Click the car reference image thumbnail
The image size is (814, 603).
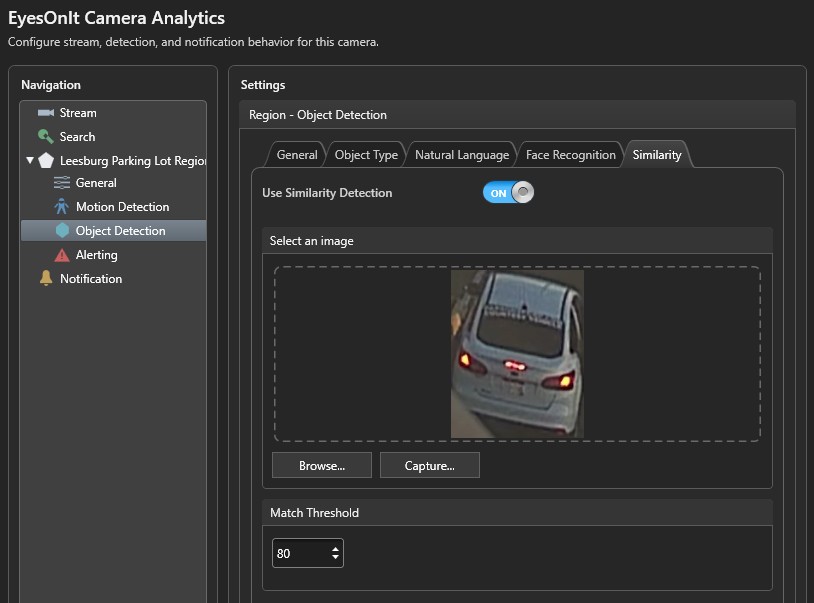pos(517,354)
